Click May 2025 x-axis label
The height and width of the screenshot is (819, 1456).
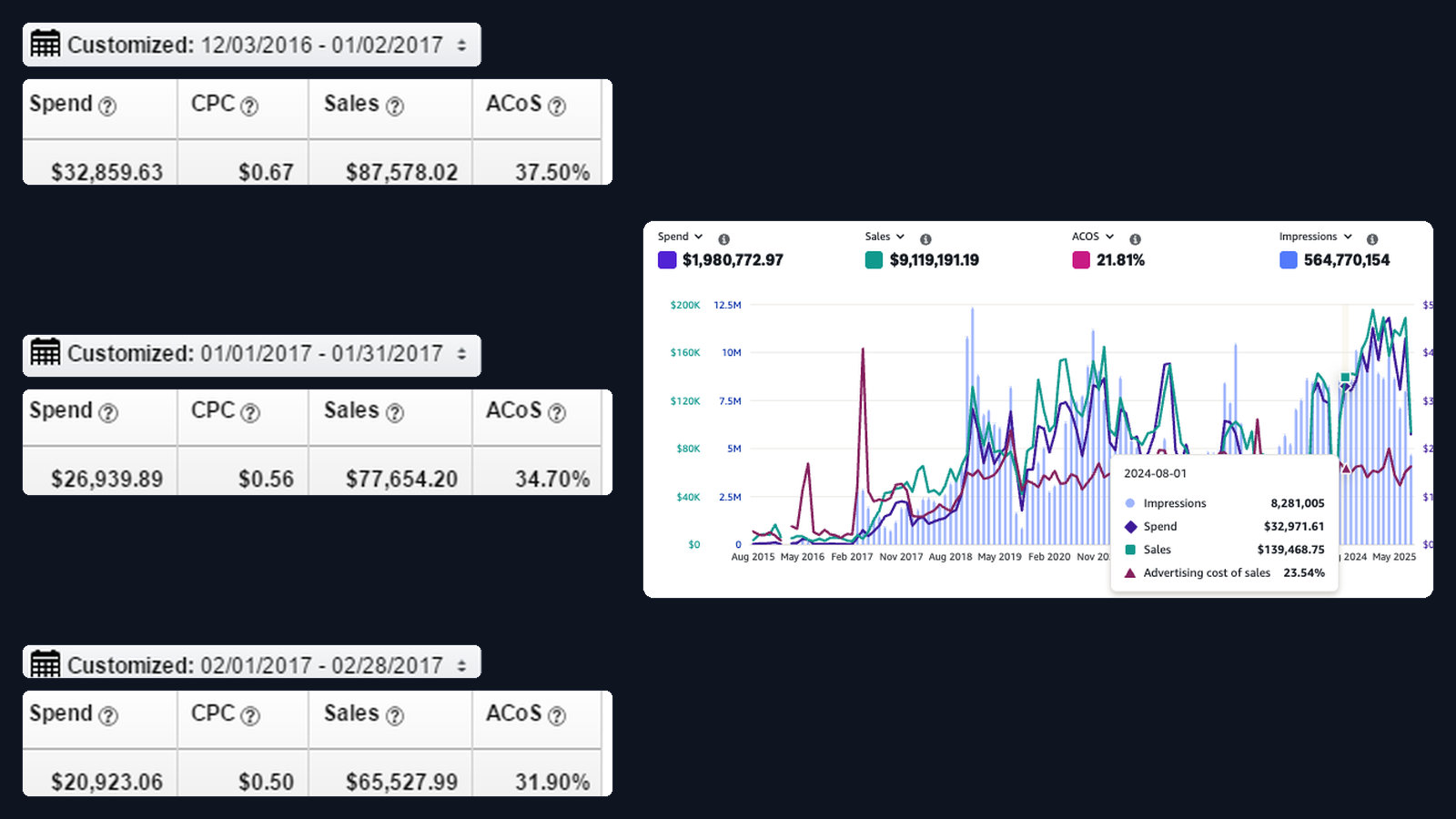tap(1394, 557)
